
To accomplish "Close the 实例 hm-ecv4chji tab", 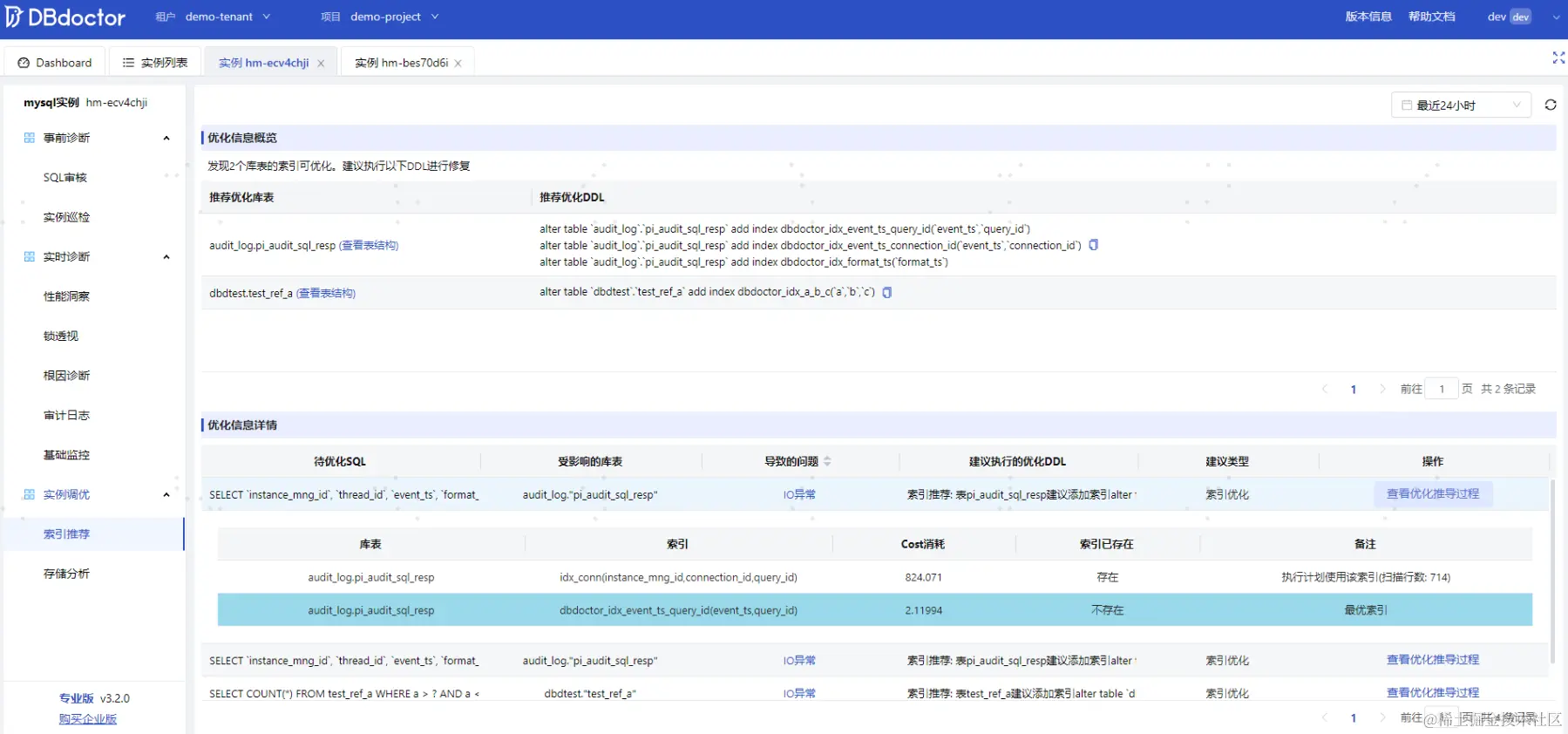I will (321, 64).
